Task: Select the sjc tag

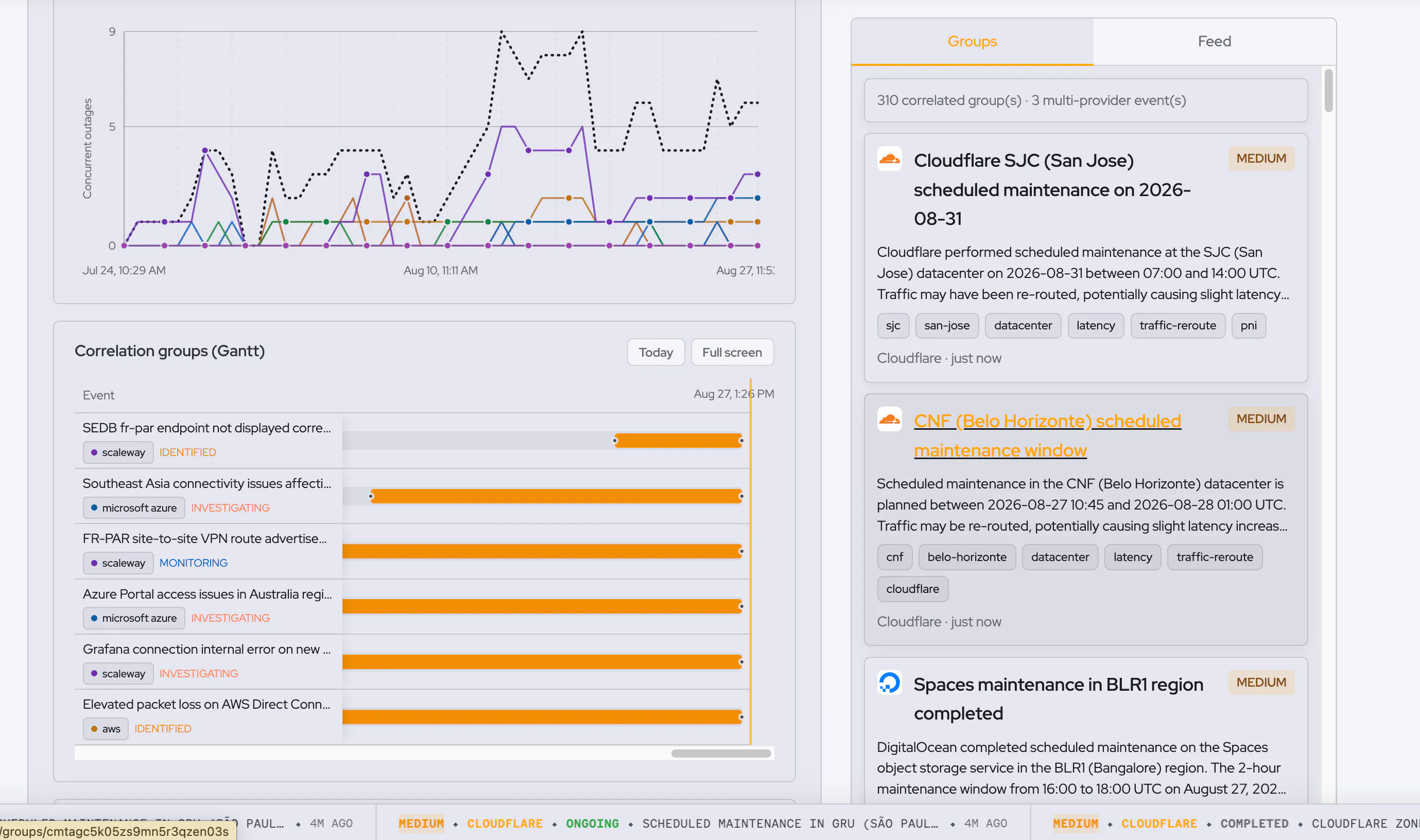Action: pyautogui.click(x=893, y=325)
